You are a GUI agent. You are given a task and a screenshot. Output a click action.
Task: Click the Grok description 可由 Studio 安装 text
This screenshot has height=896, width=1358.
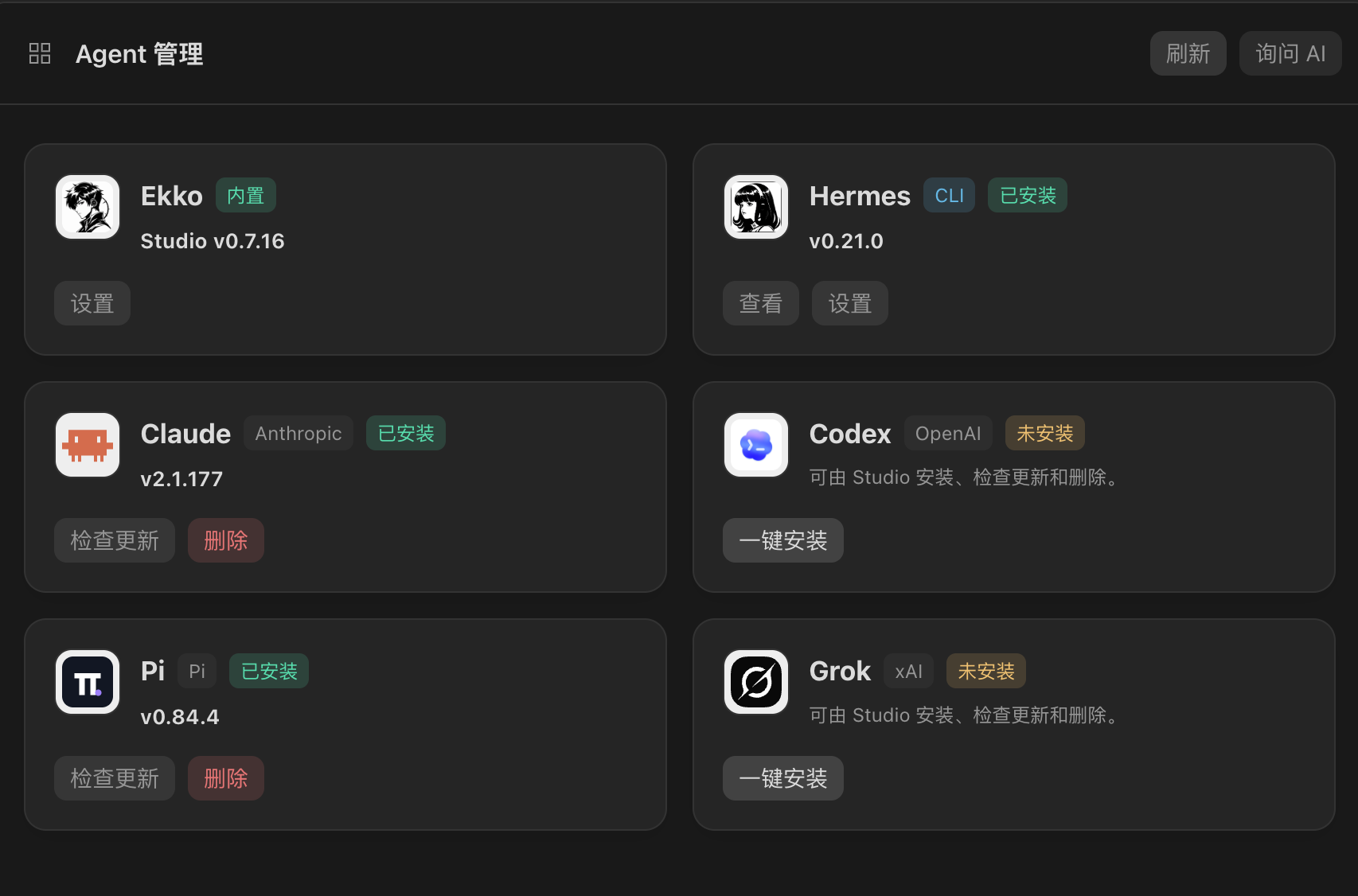pos(966,715)
